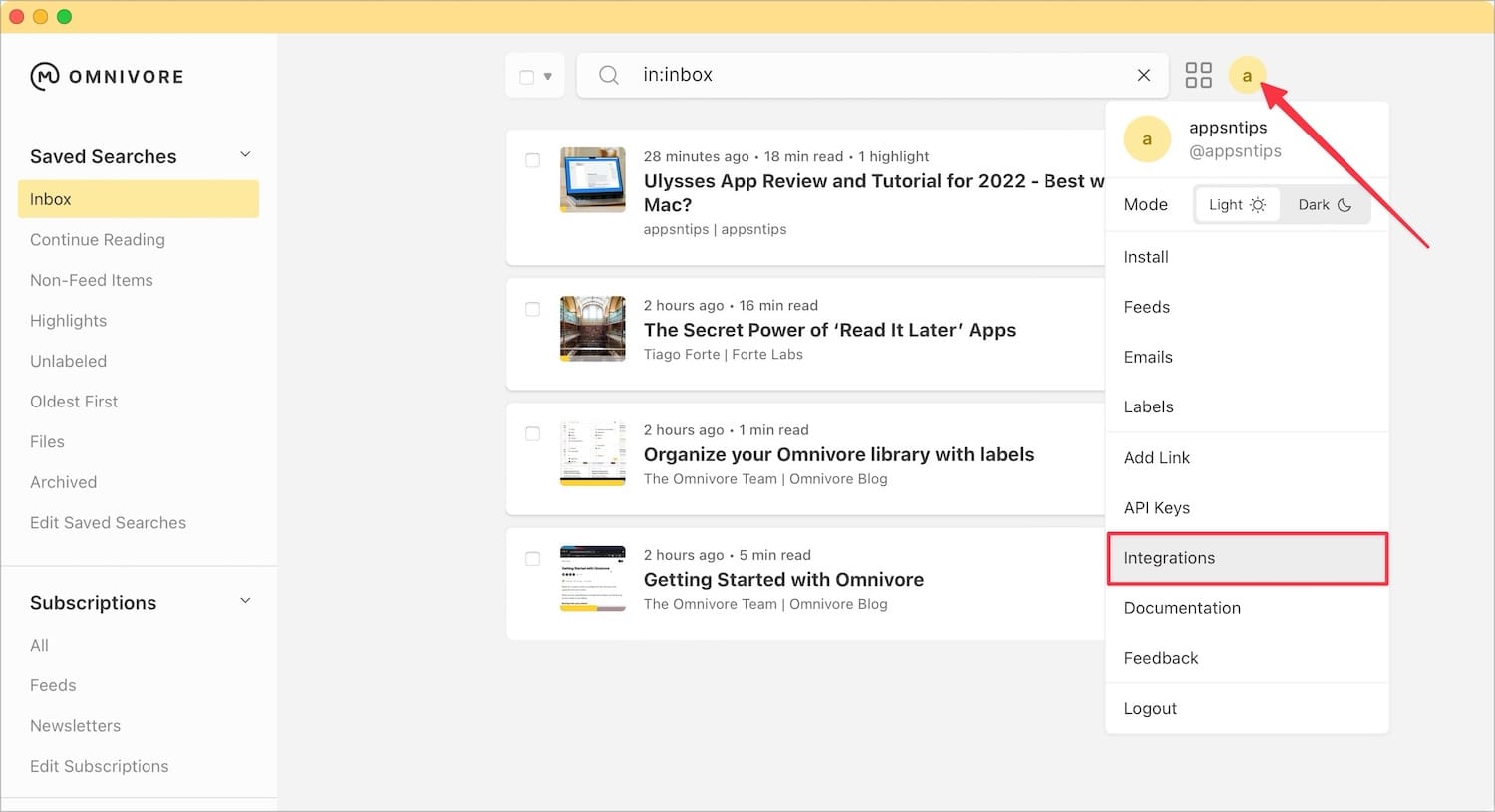Open the Emails menu item
The width and height of the screenshot is (1495, 812).
pyautogui.click(x=1247, y=357)
